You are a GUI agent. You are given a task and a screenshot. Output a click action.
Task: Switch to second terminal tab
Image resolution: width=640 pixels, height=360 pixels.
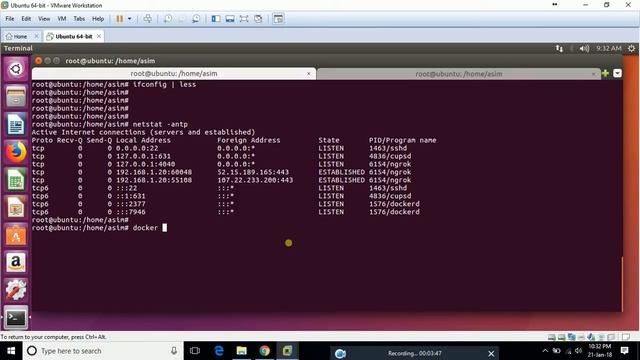coord(459,74)
